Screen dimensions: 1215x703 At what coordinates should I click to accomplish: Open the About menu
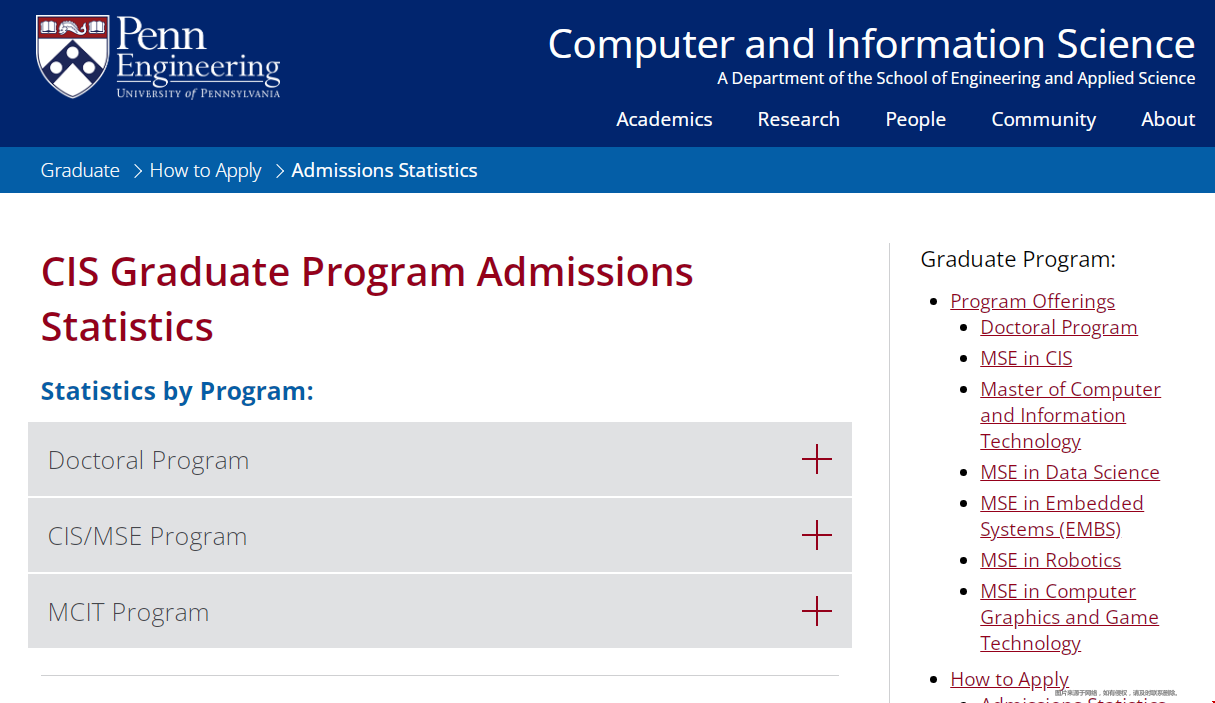[1168, 119]
